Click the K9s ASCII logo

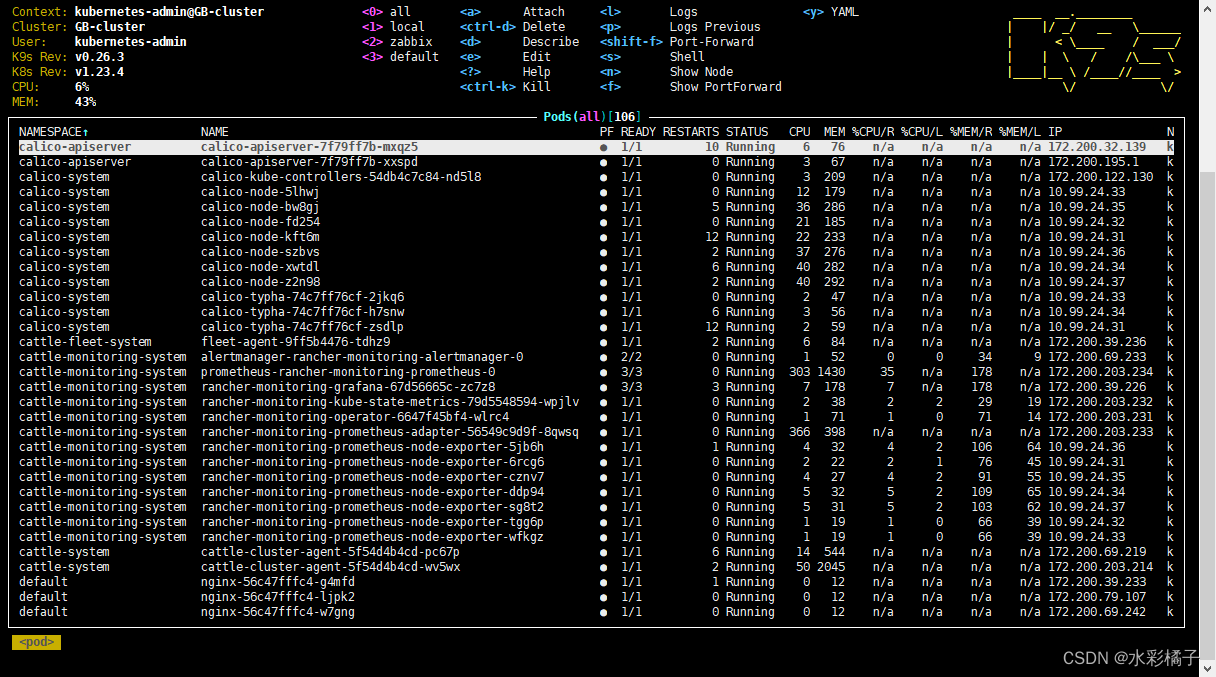(x=1094, y=50)
